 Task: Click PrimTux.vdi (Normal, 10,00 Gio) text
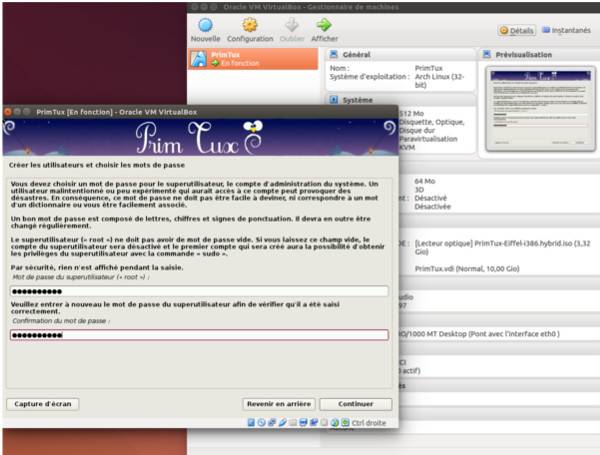tap(467, 269)
